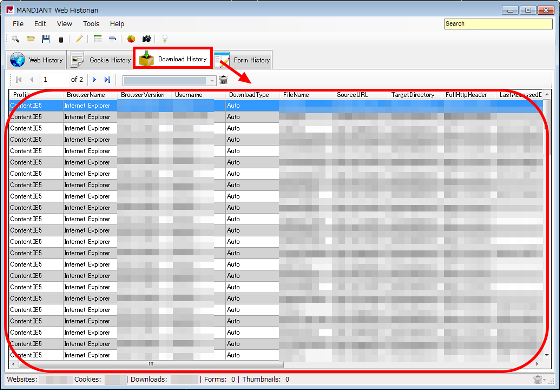This screenshot has height=390, width=560.
Task: Click the Thumbnails: 0 status entry
Action: coord(266,379)
